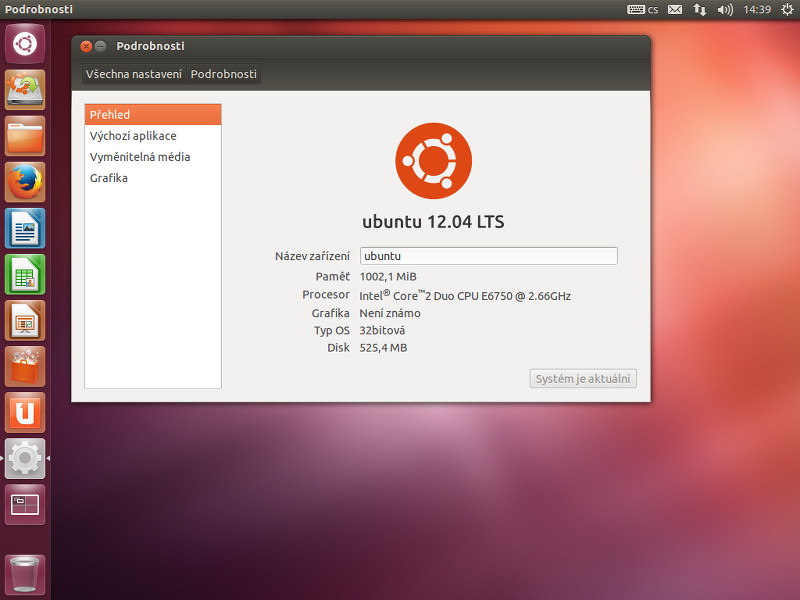The height and width of the screenshot is (600, 800).
Task: Open the messaging envelope indicator
Action: [x=675, y=9]
